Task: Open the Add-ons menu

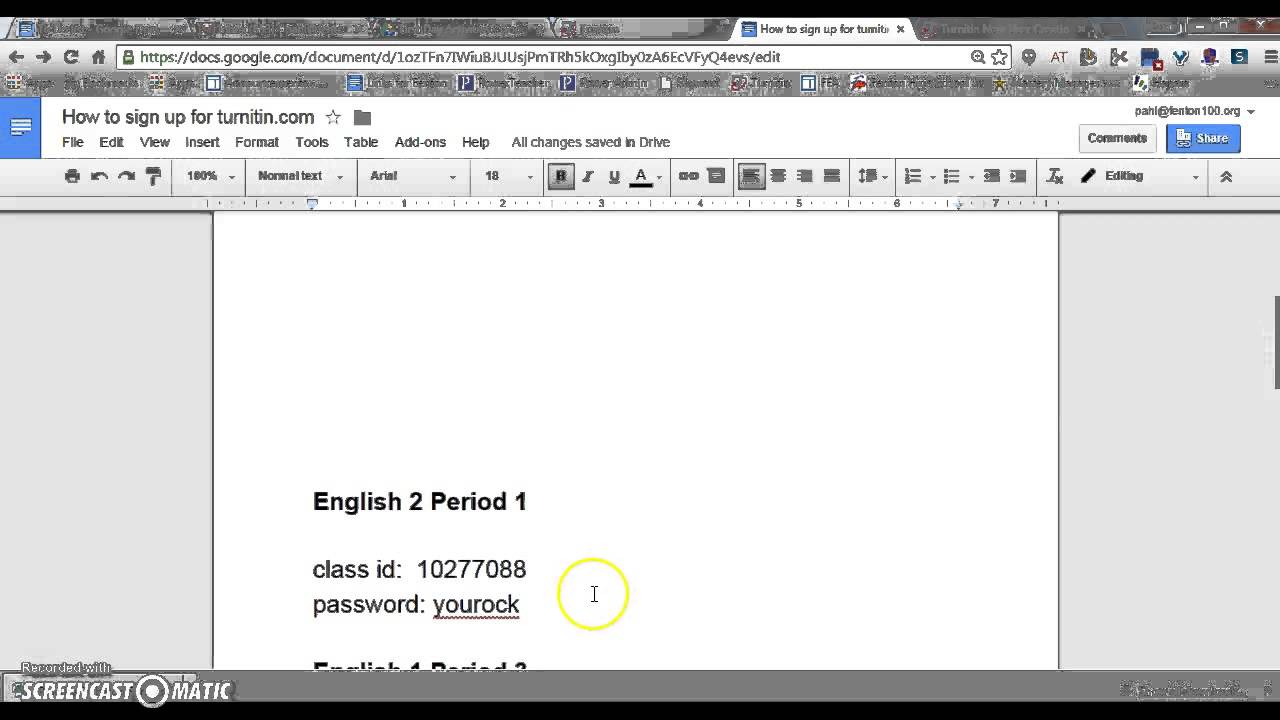Action: [420, 142]
